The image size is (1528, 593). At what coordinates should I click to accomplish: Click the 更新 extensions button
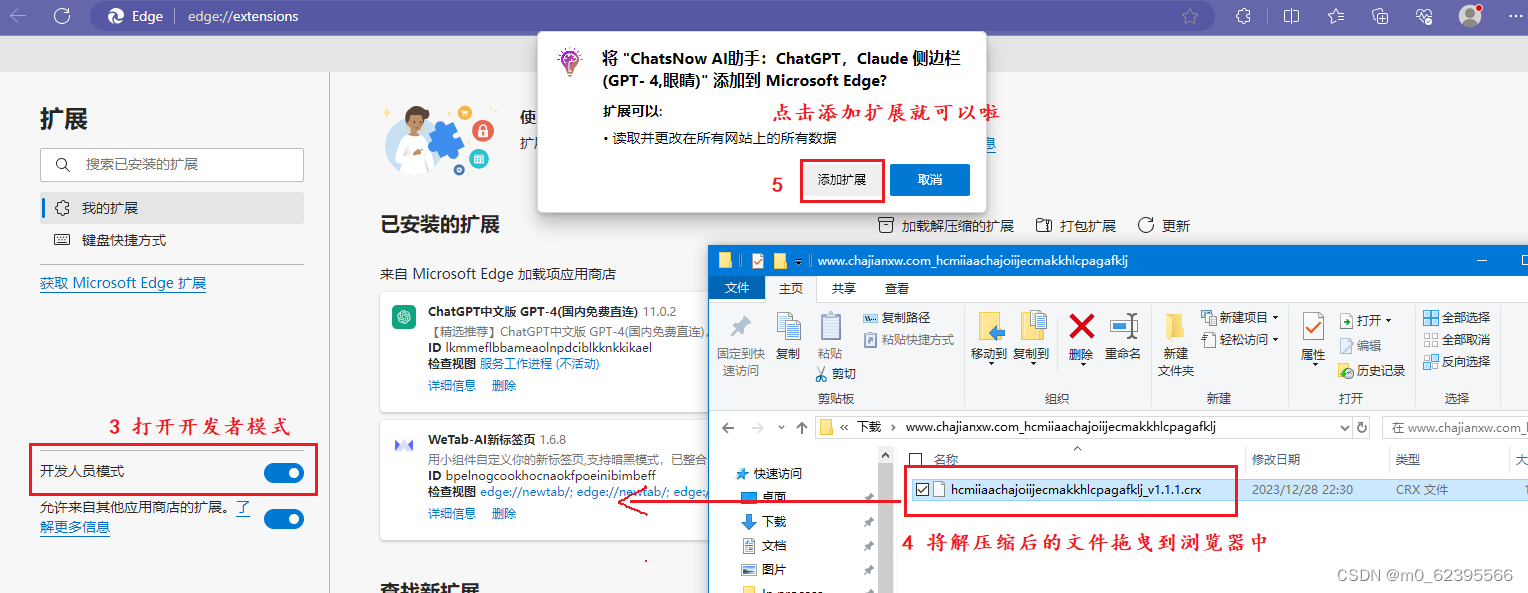pos(1164,226)
